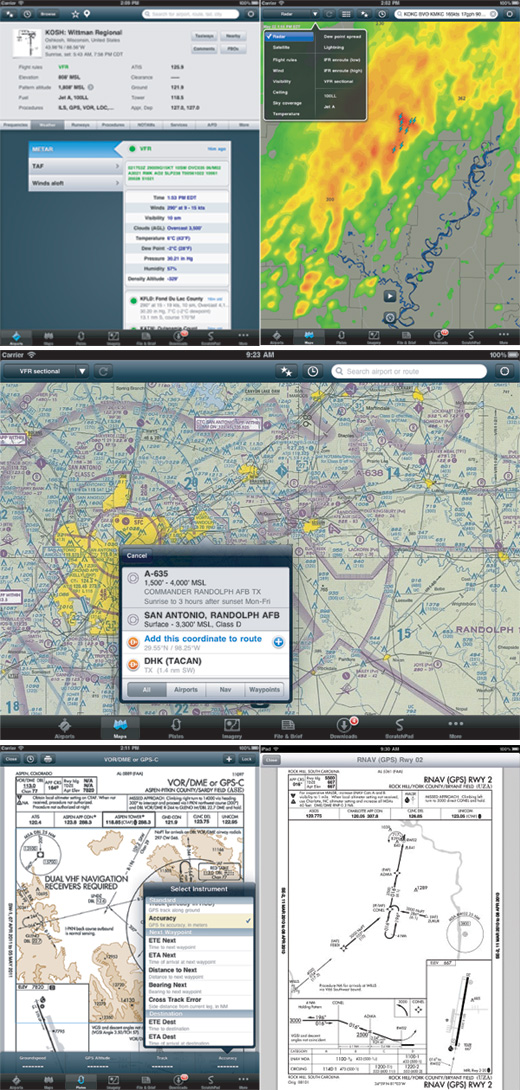Lock the VOR/DME plate
Viewport: 520px width, 1090px height.
(247, 760)
